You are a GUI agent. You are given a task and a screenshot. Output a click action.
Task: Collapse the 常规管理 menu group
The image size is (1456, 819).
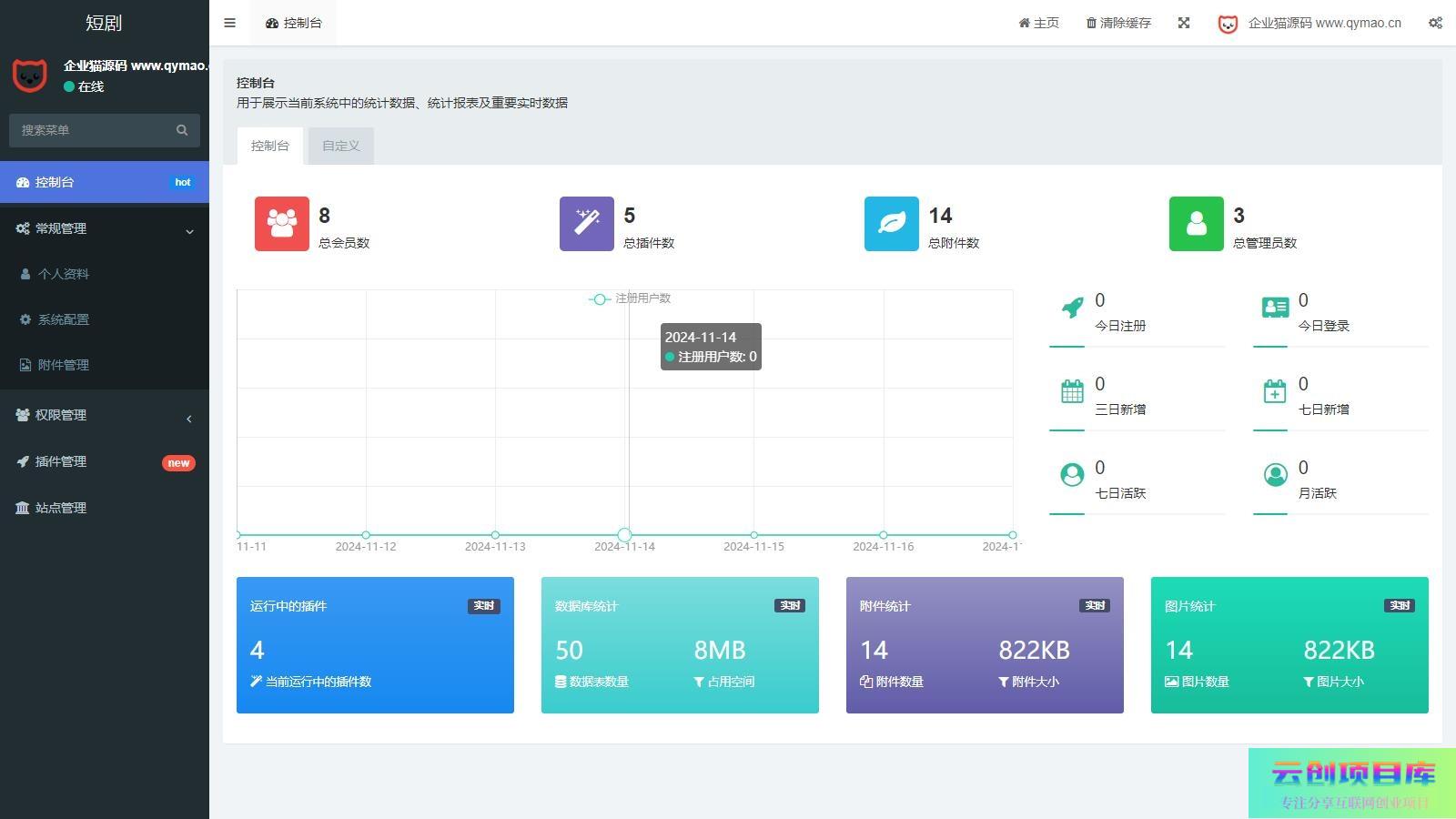pos(105,228)
